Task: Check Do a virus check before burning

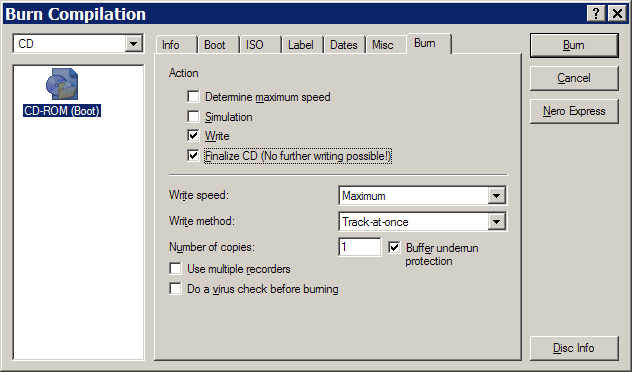Action: pyautogui.click(x=175, y=289)
